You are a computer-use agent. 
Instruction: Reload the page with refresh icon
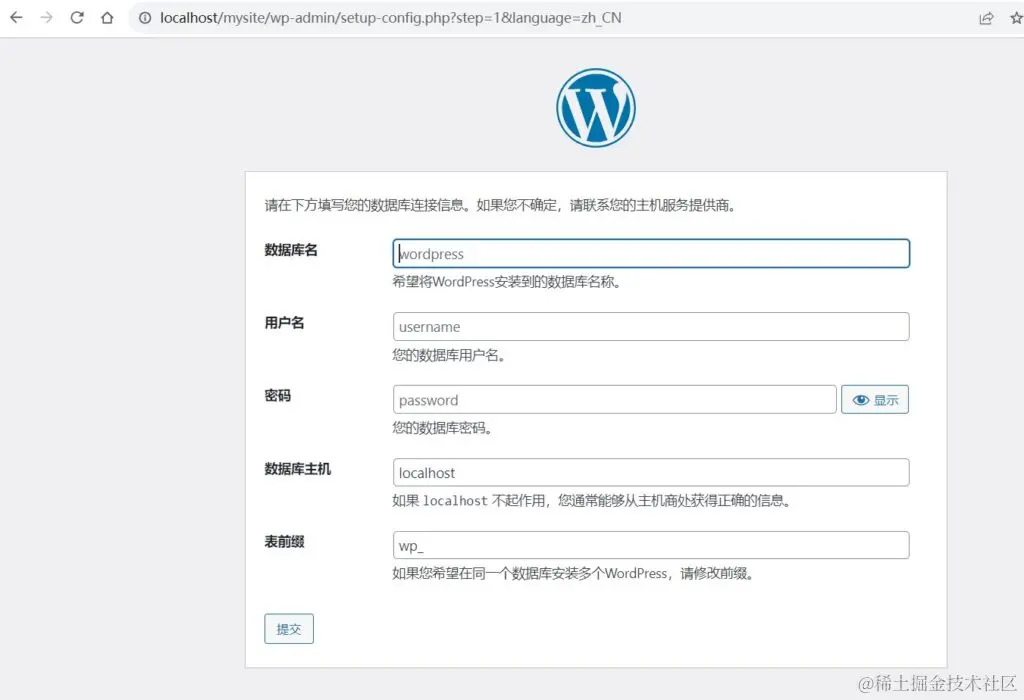(77, 18)
